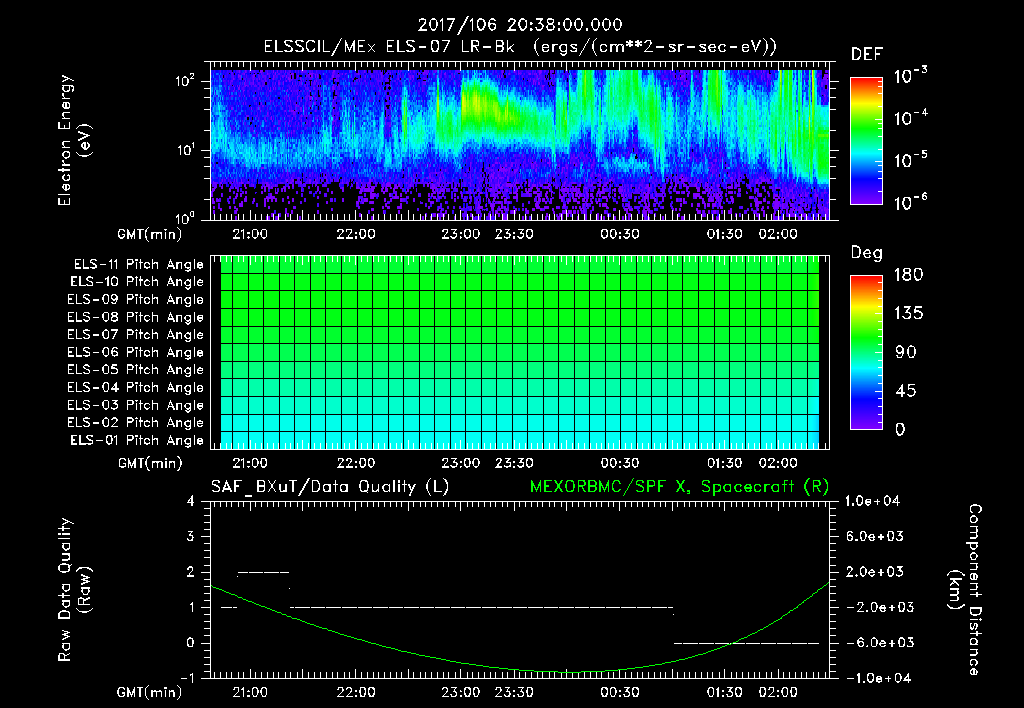1024x708 pixels.
Task: Select the ELS-05 Pitch Angle row label
Action: (x=135, y=370)
